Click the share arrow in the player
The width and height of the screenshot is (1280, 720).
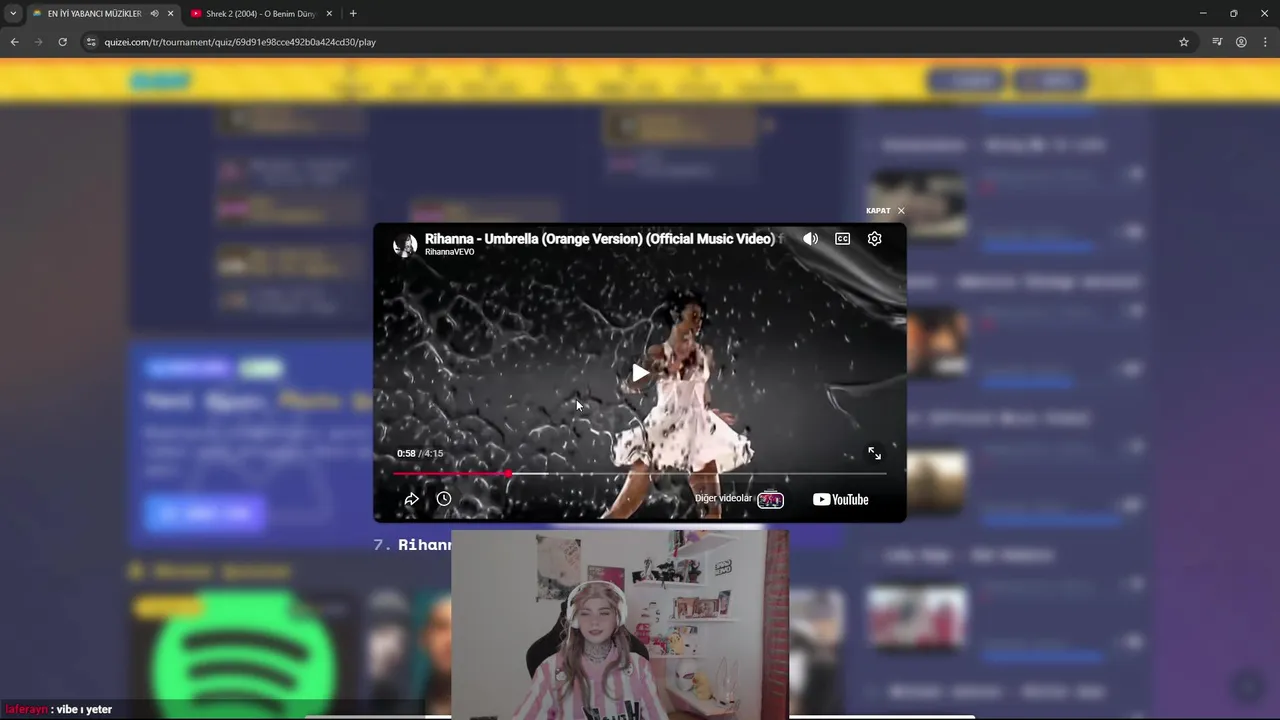(x=411, y=499)
